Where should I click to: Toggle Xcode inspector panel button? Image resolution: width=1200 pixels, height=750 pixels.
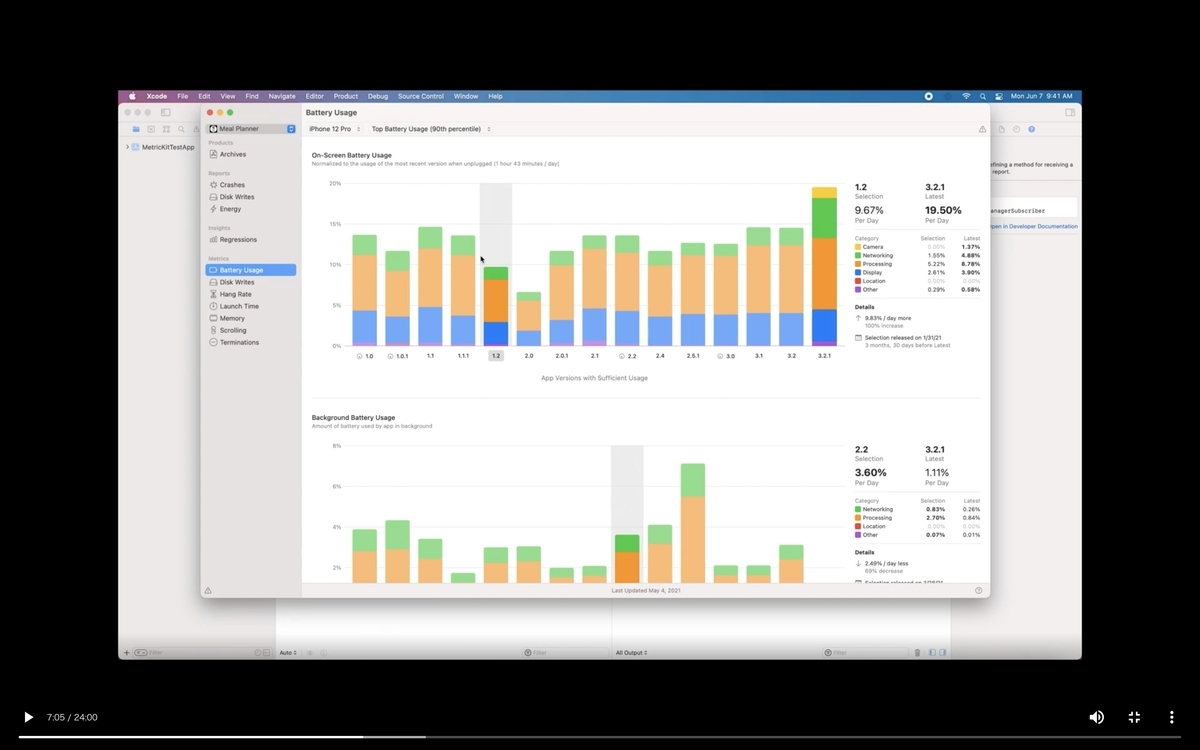click(1070, 113)
